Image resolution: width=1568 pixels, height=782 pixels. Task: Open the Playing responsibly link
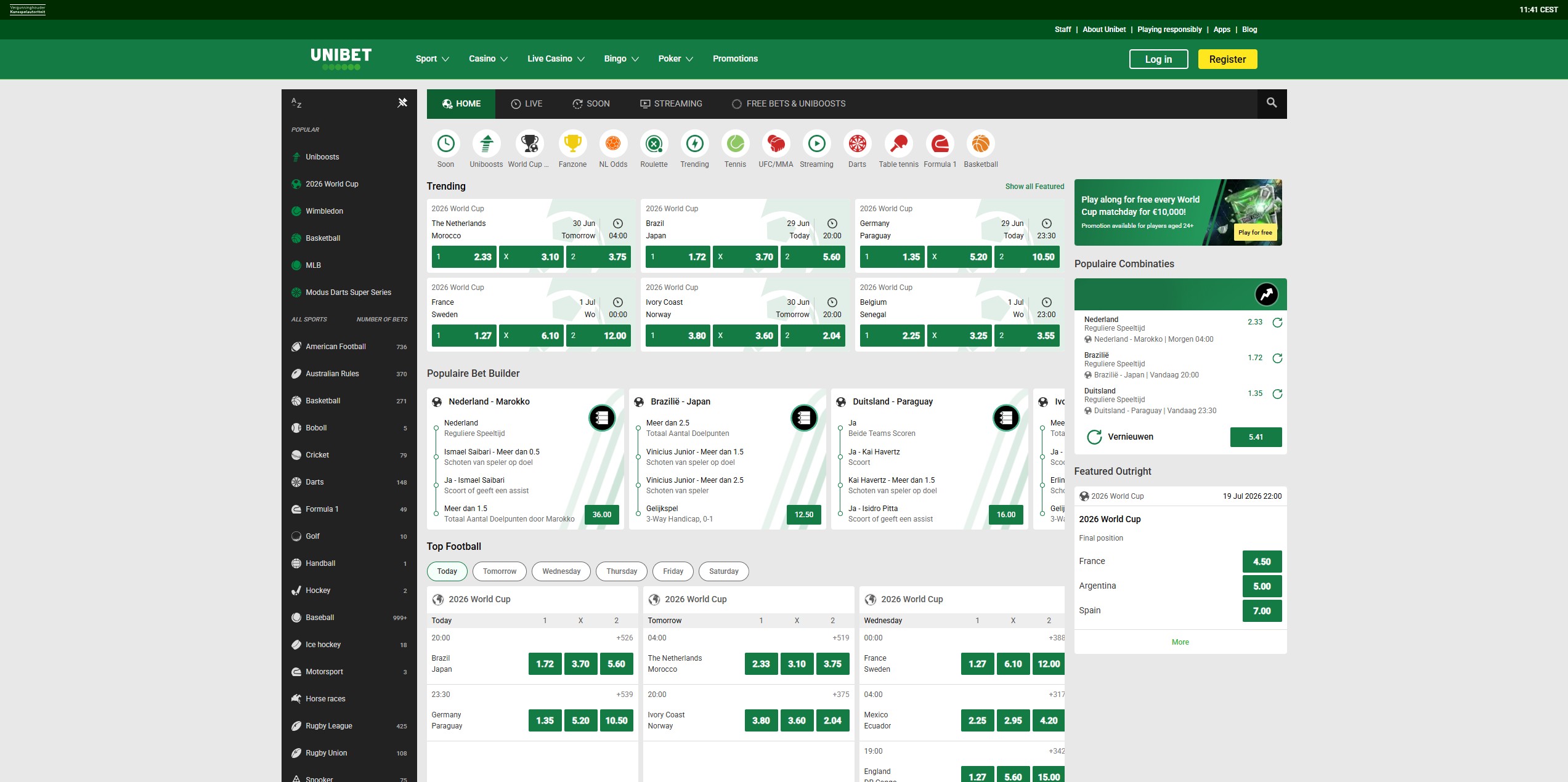[1169, 30]
